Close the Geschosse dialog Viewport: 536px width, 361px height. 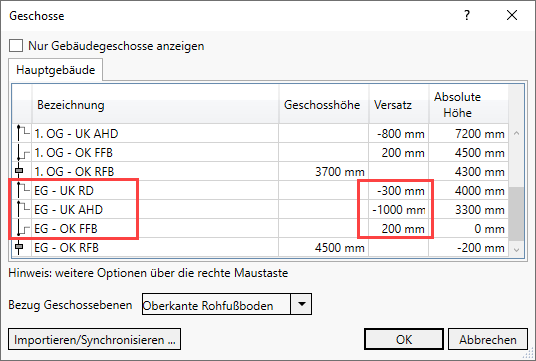[x=512, y=15]
